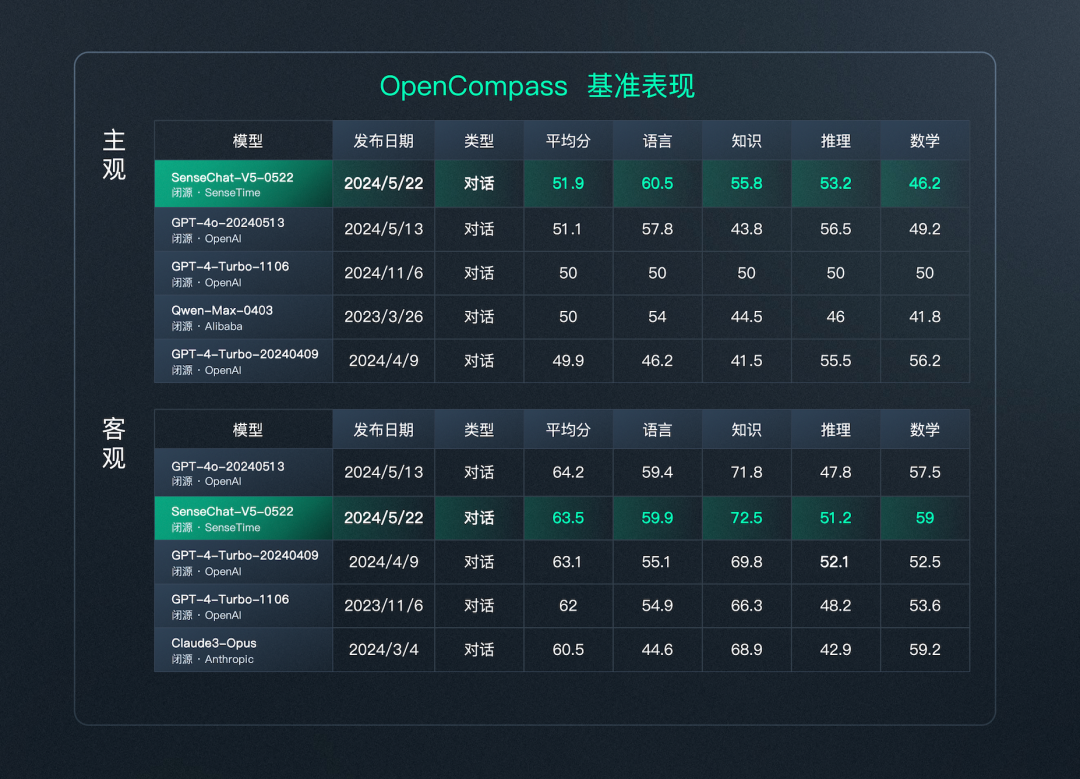Viewport: 1080px width, 779px height.
Task: Click the highlighted score 72.5
Action: tap(747, 518)
